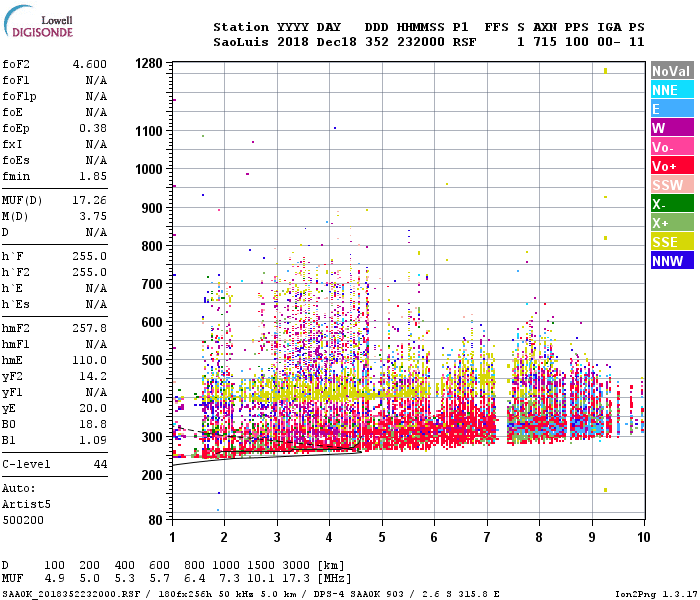Image resolution: width=700 pixels, height=600 pixels.
Task: Select the X+ light green legend swatch
Action: coord(672,222)
